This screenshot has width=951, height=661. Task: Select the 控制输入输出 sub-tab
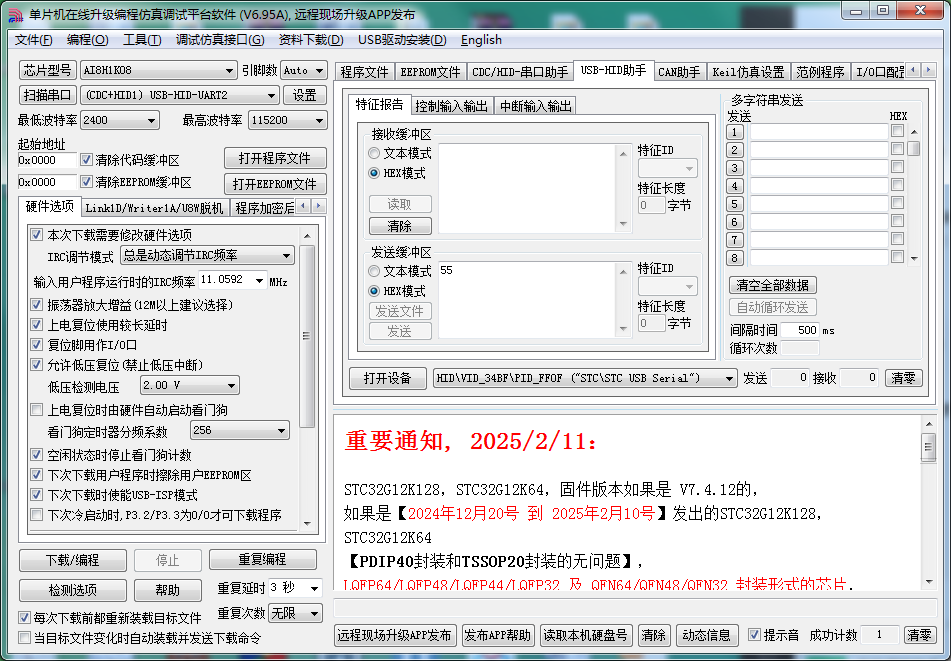pos(451,106)
